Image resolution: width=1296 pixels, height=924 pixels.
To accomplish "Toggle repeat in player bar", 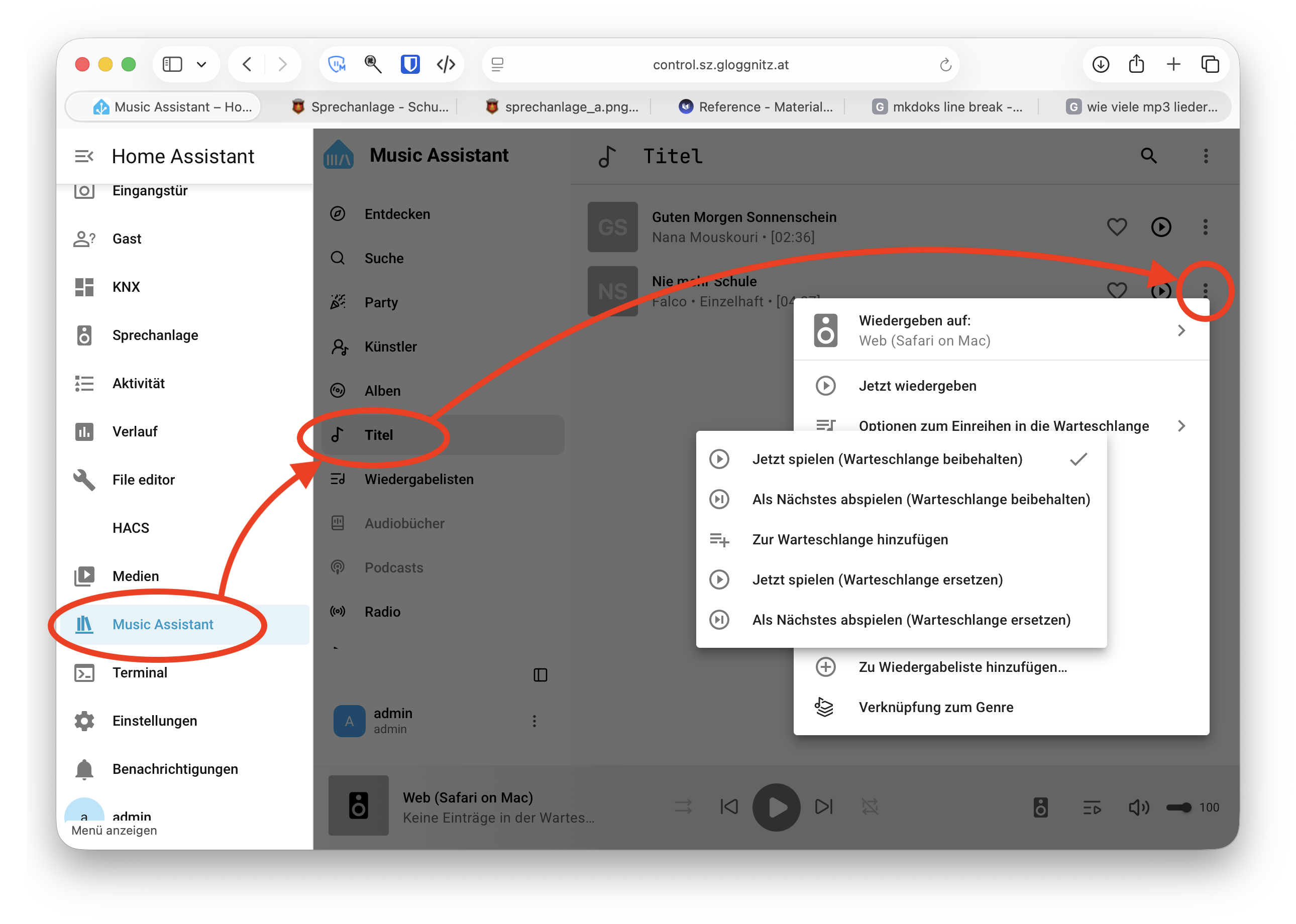I will pos(869,807).
